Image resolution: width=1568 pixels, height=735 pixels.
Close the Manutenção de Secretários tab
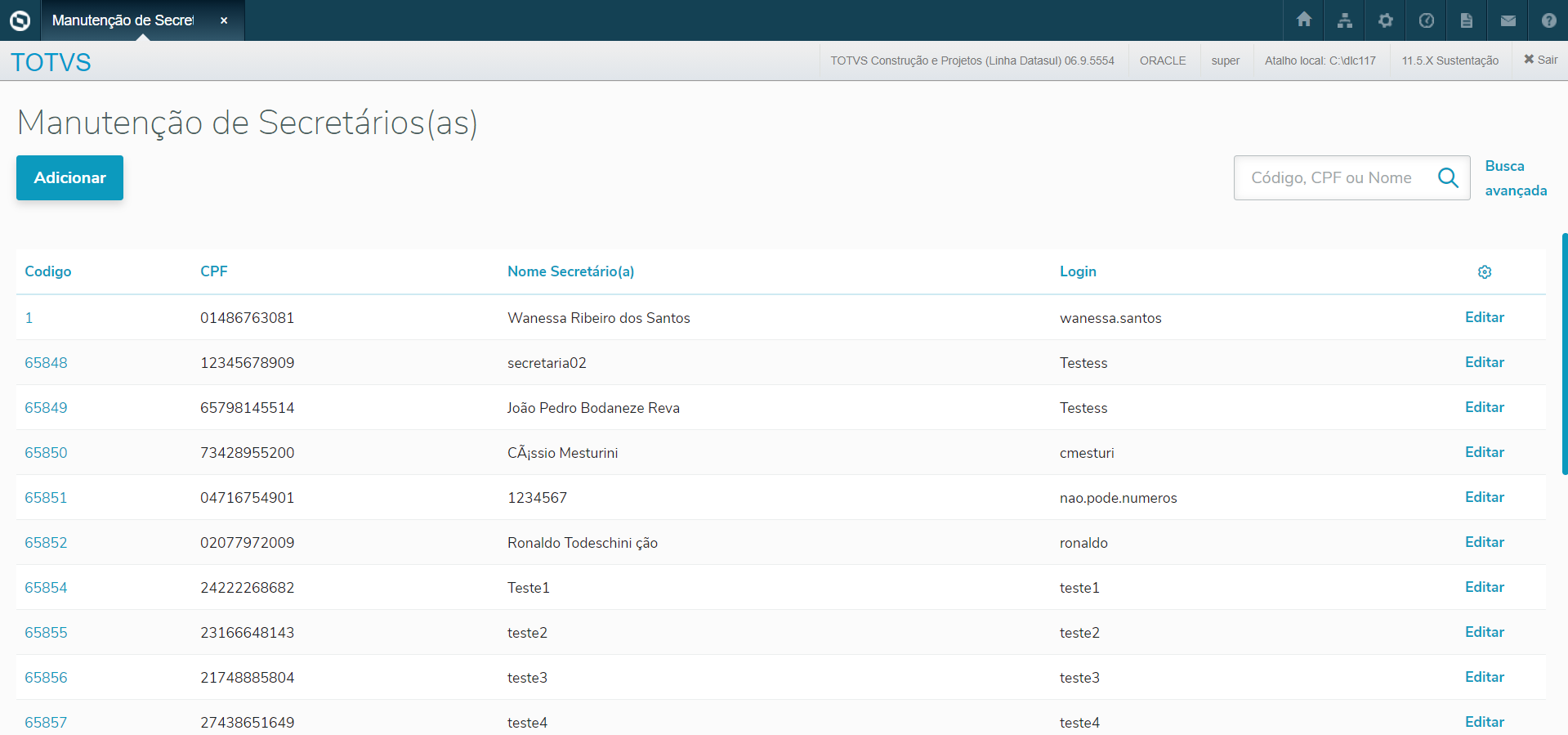[224, 20]
